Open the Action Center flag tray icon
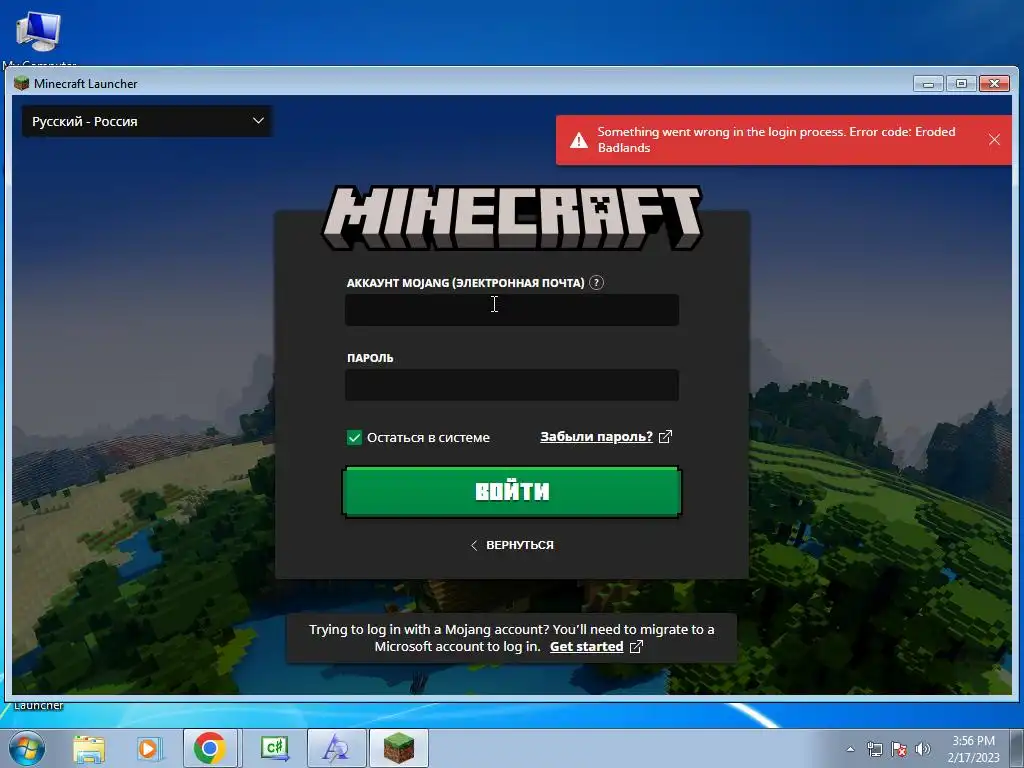Viewport: 1024px width, 768px height. [x=899, y=749]
